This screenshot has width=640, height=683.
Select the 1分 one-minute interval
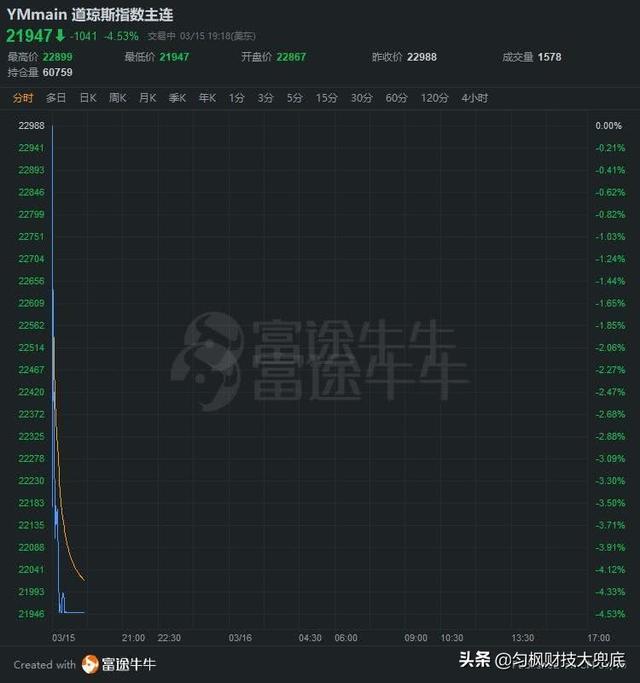[236, 98]
